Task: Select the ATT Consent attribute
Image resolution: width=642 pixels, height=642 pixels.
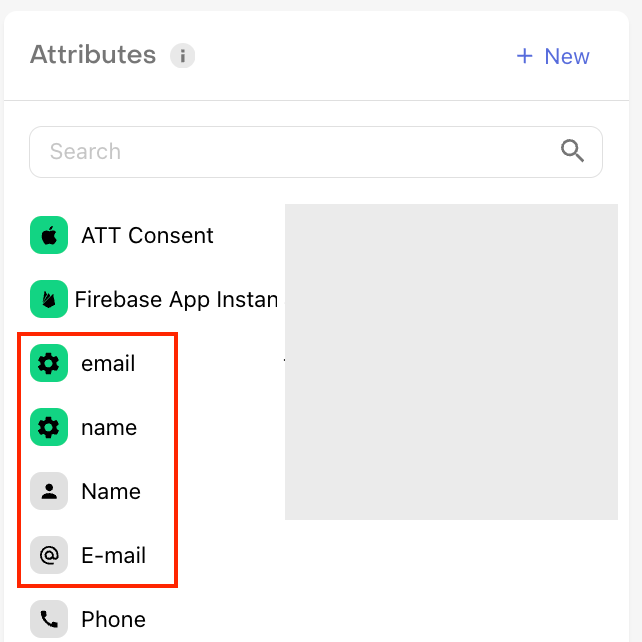Action: pyautogui.click(x=147, y=235)
